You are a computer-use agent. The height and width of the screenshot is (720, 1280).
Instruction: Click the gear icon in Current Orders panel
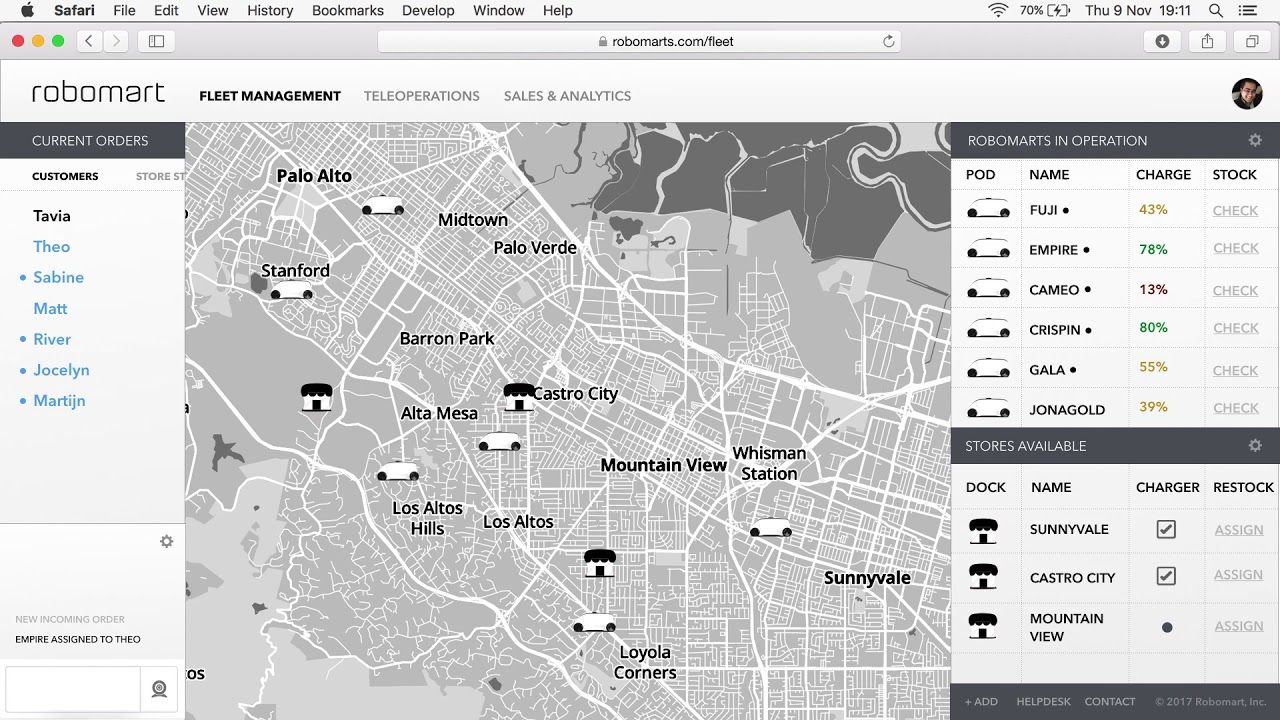(x=166, y=541)
